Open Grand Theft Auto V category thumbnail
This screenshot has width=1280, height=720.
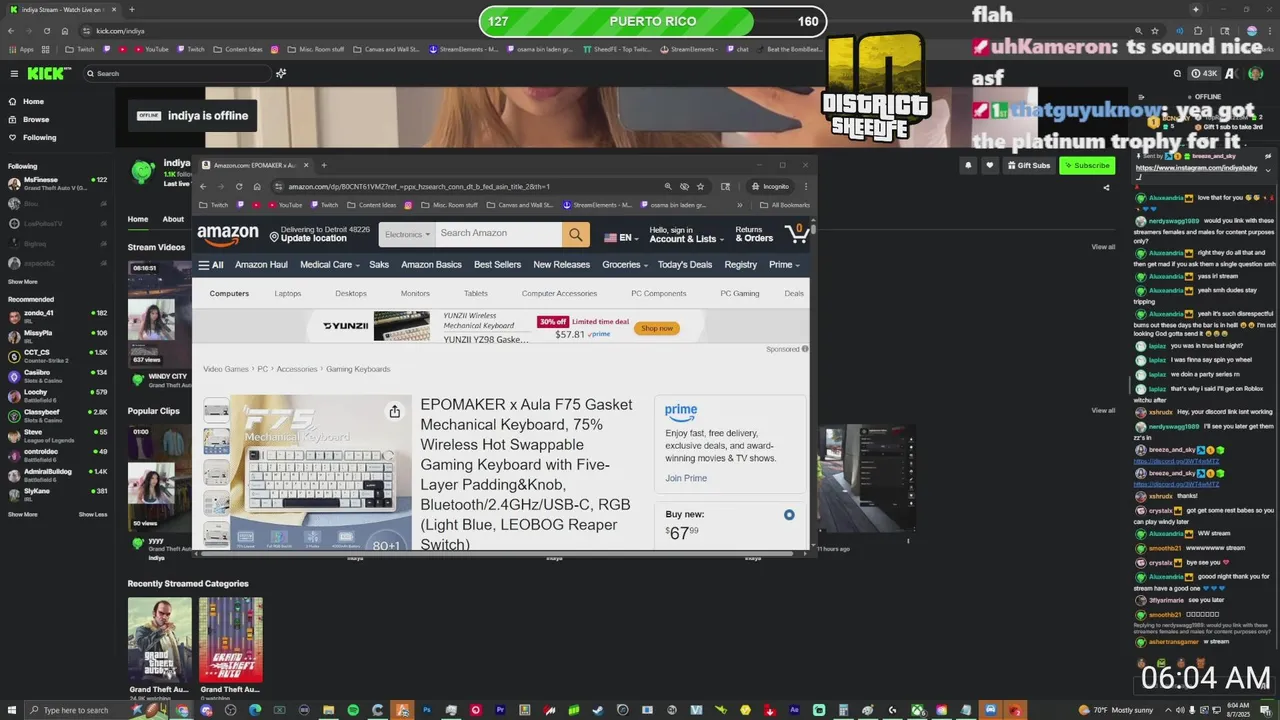[x=159, y=639]
